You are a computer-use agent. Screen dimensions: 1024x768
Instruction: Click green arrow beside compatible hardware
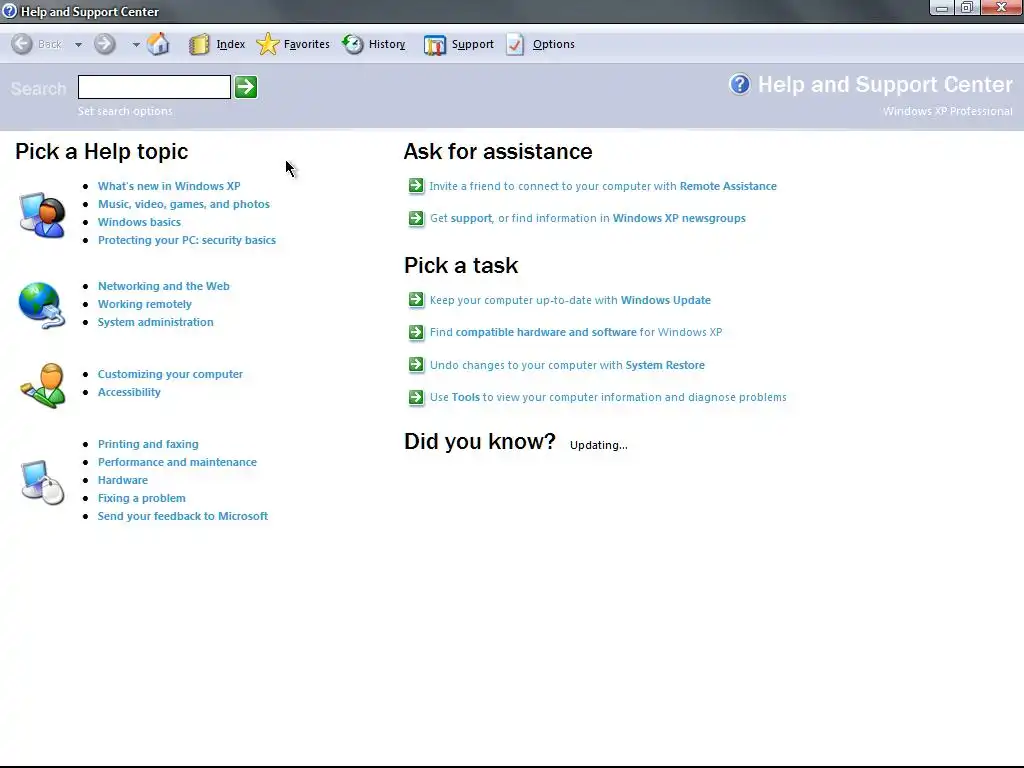point(416,332)
